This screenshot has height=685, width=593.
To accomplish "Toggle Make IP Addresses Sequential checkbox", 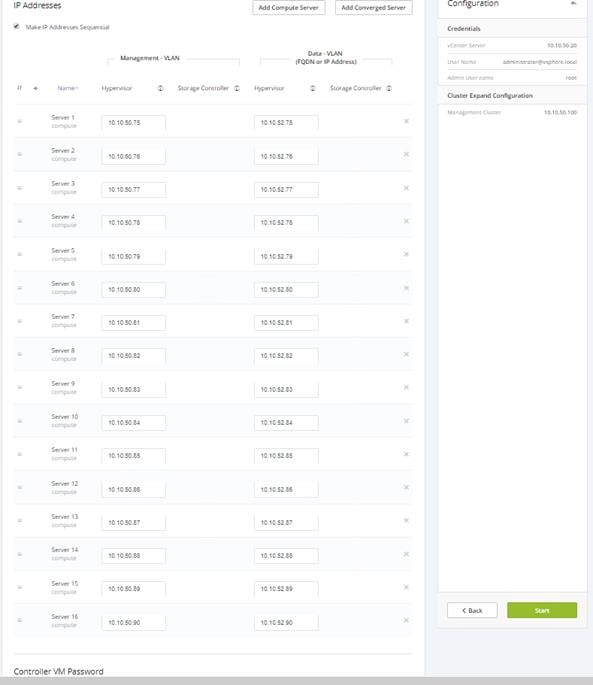I will tap(17, 27).
